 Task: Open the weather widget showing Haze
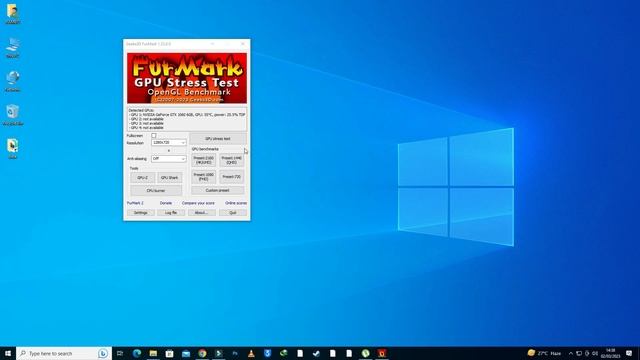click(x=544, y=353)
